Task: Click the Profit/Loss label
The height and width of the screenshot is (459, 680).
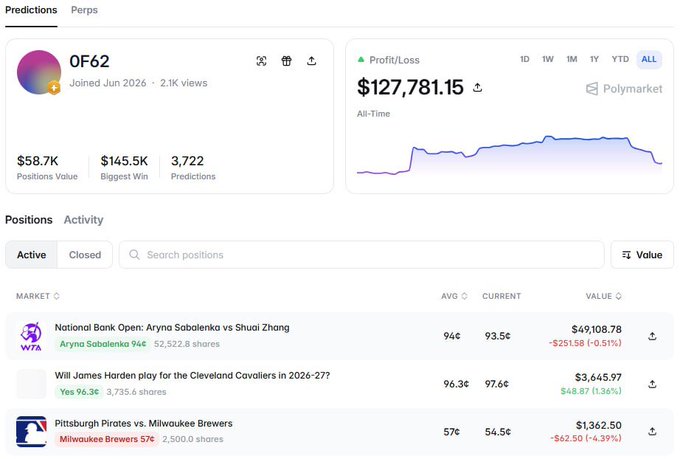Action: tap(394, 60)
